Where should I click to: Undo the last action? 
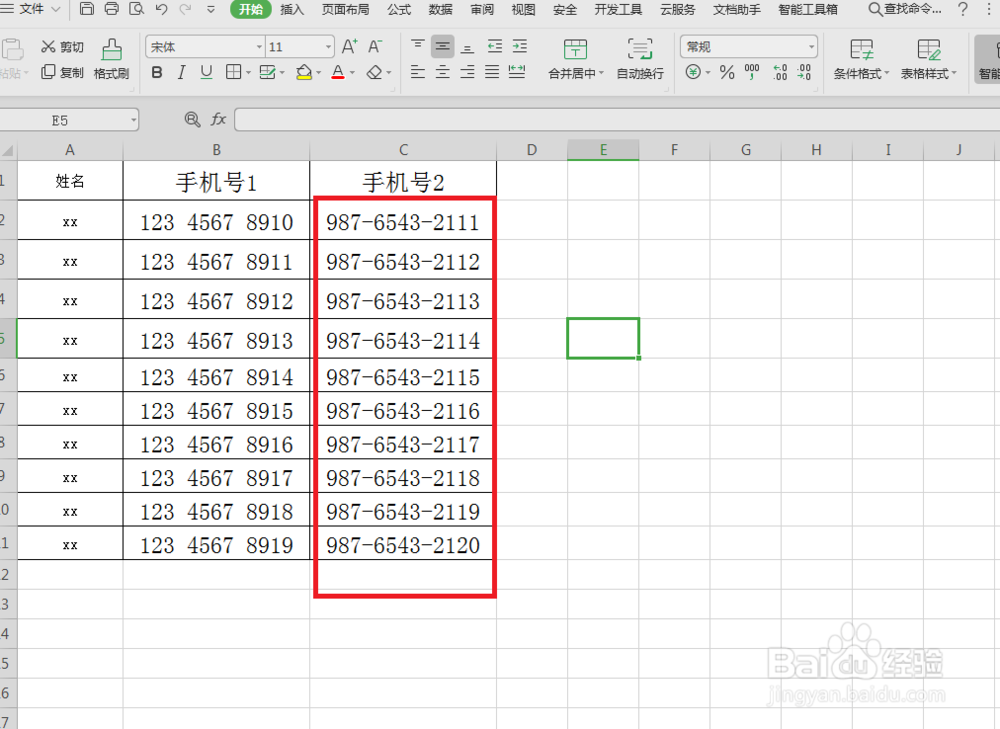click(x=162, y=9)
